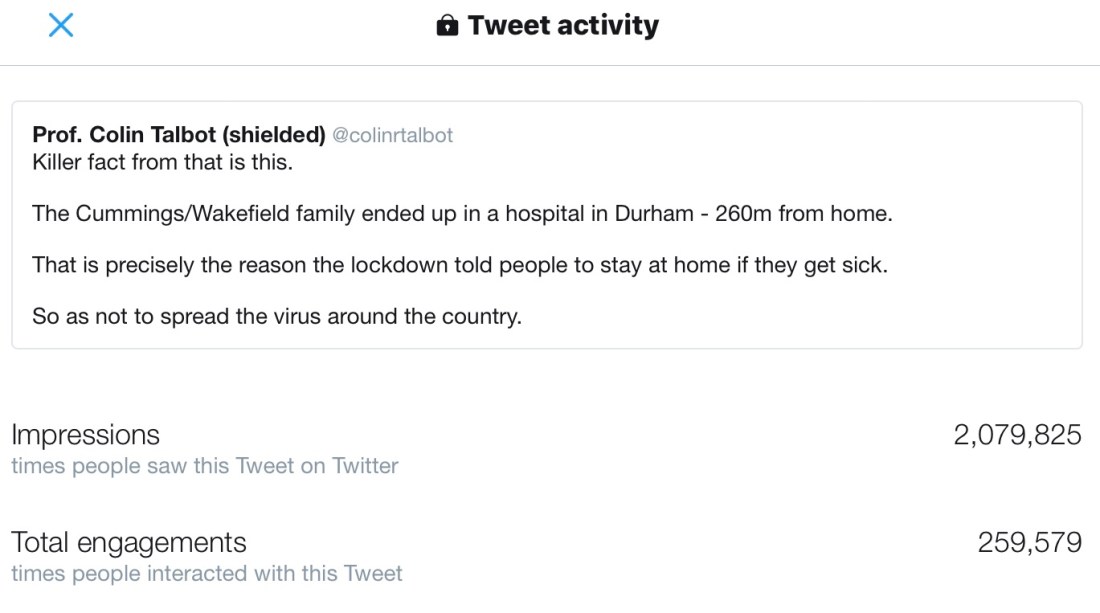This screenshot has height=613, width=1100.
Task: Select the Tweet activity heading
Action: tap(563, 26)
